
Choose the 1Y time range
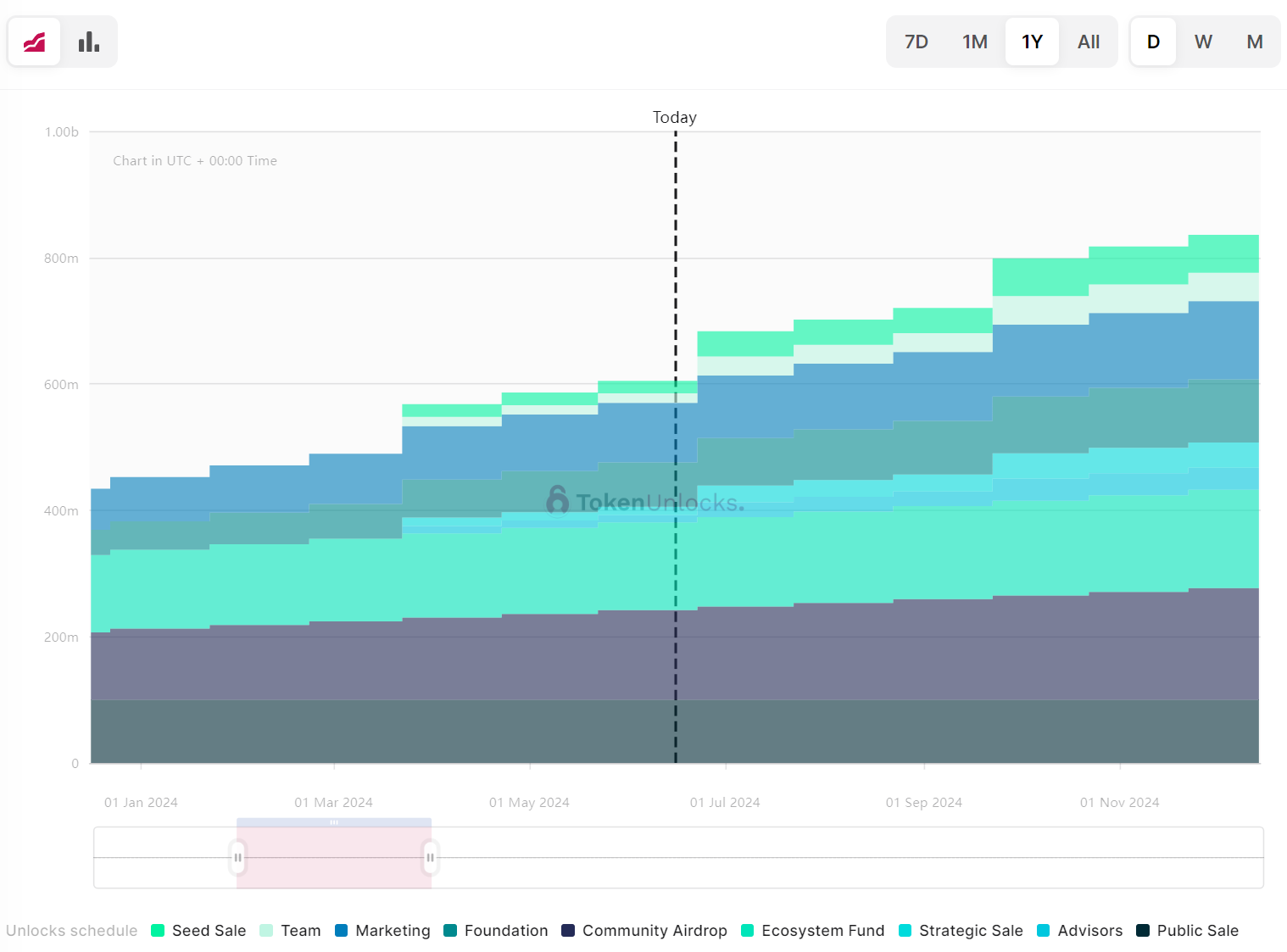1031,42
